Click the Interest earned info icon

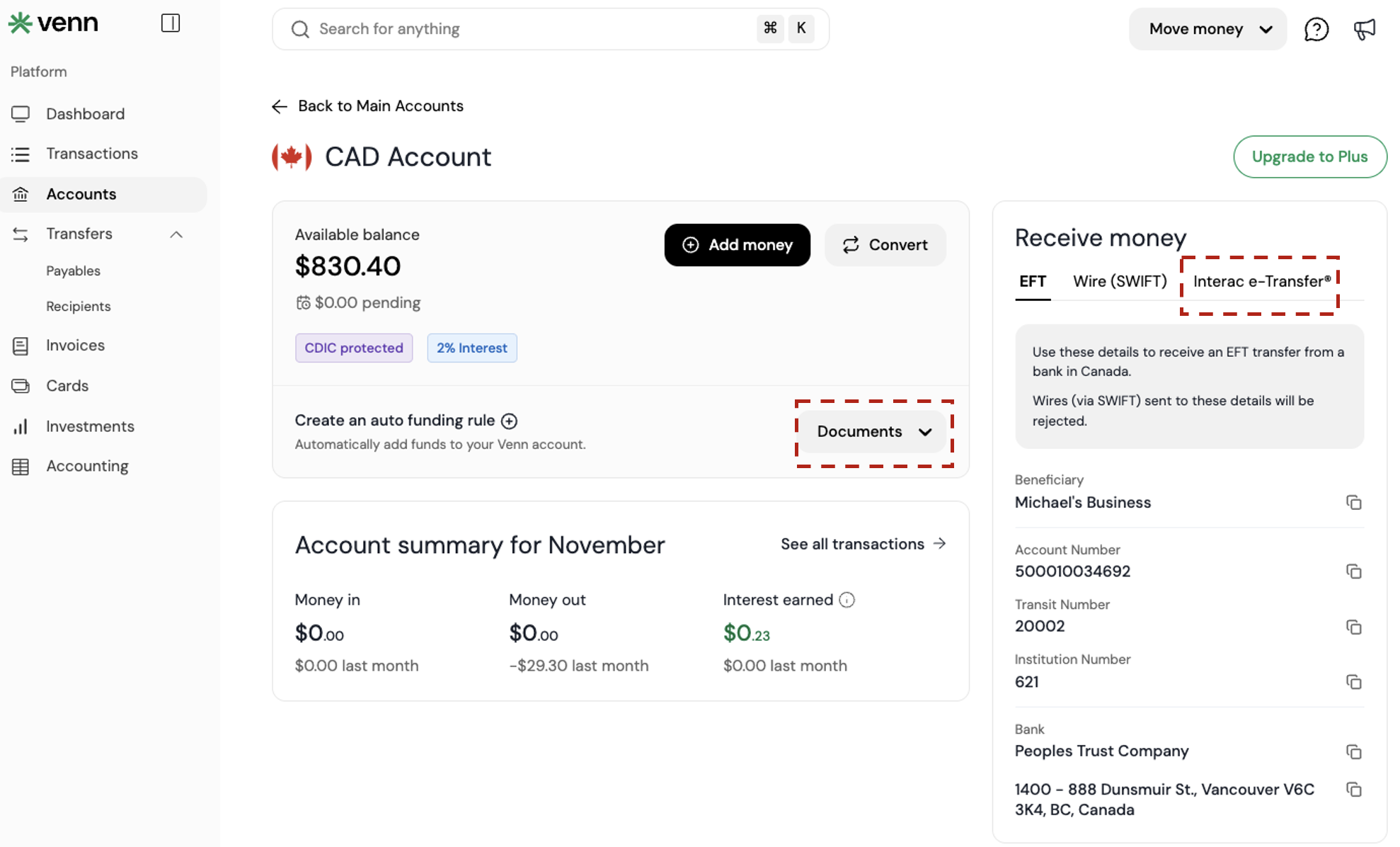847,600
